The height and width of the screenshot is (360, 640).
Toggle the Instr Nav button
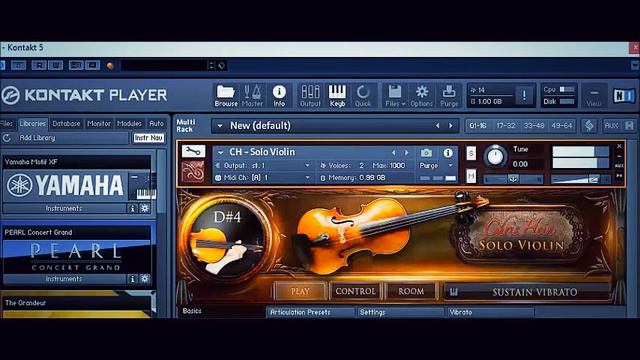(149, 138)
